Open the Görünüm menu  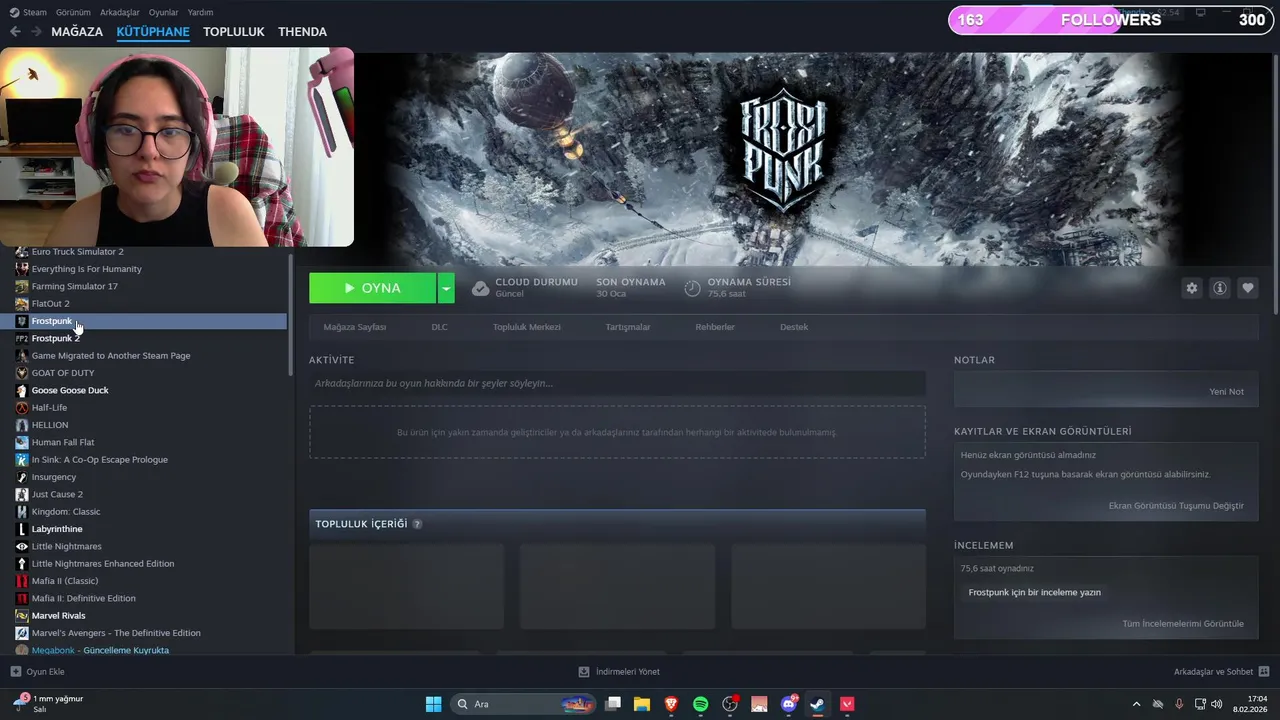[73, 12]
